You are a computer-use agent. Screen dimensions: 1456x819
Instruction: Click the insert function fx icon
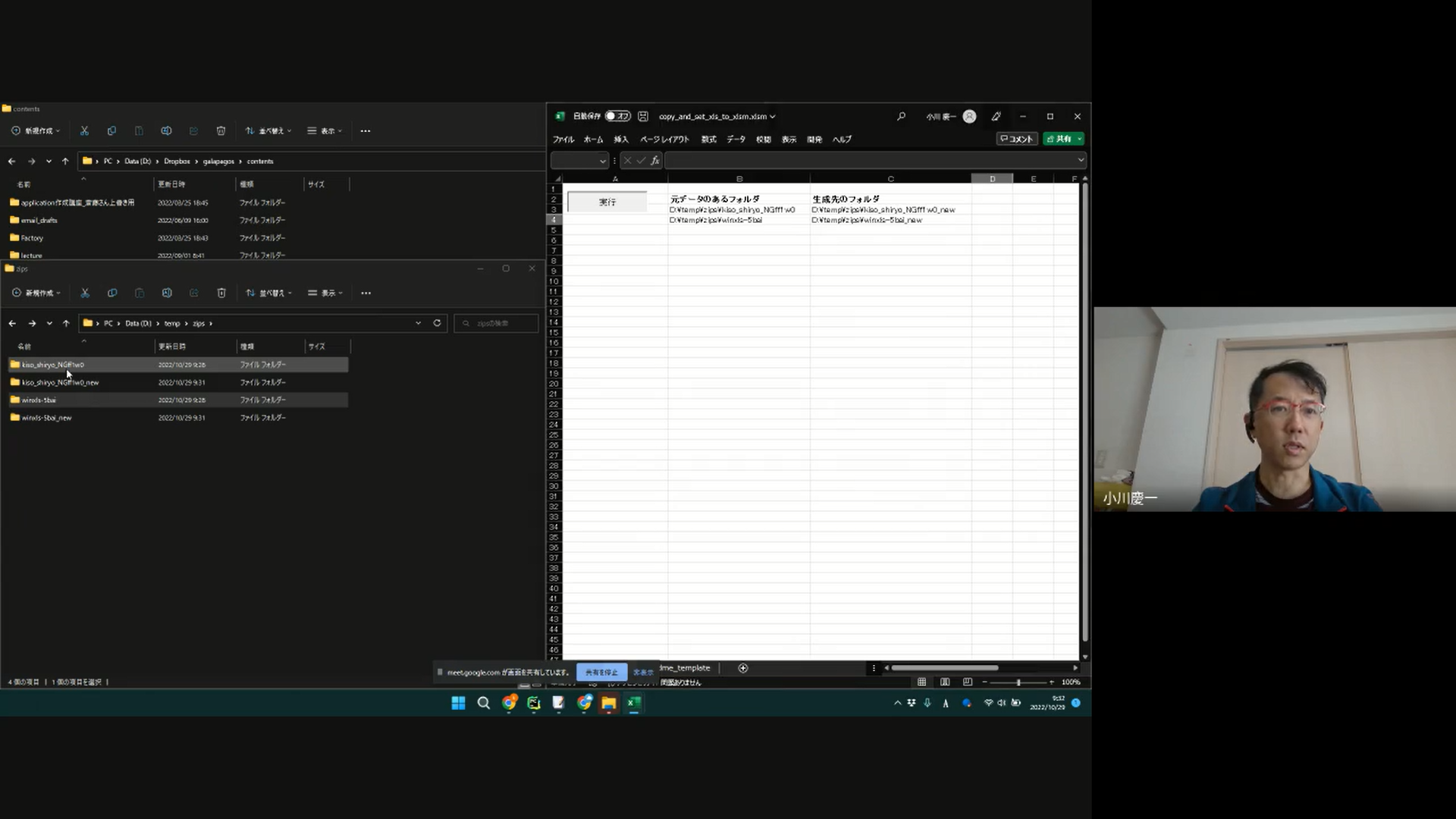tap(655, 160)
